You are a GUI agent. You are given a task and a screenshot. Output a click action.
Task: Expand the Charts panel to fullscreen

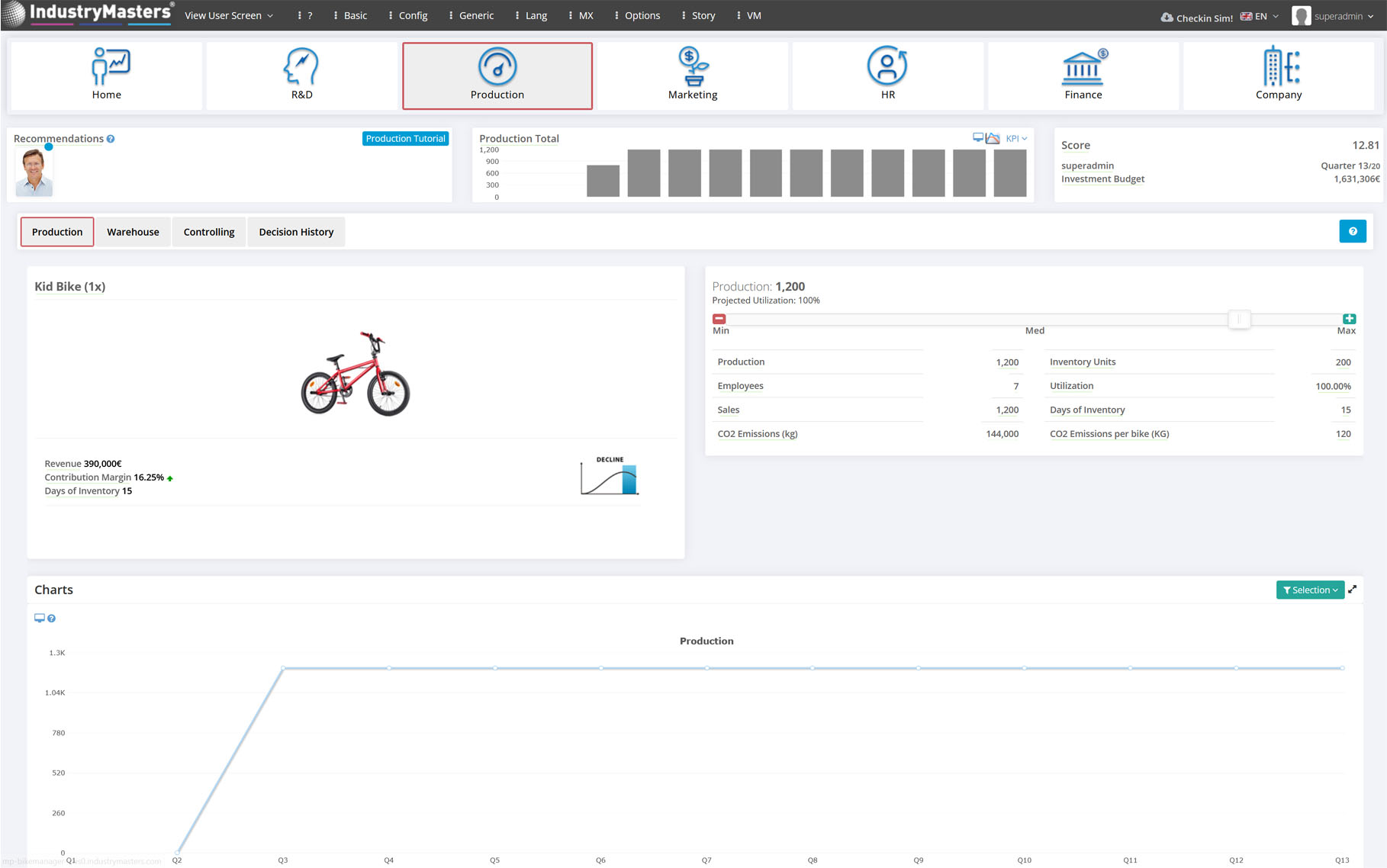[1353, 590]
